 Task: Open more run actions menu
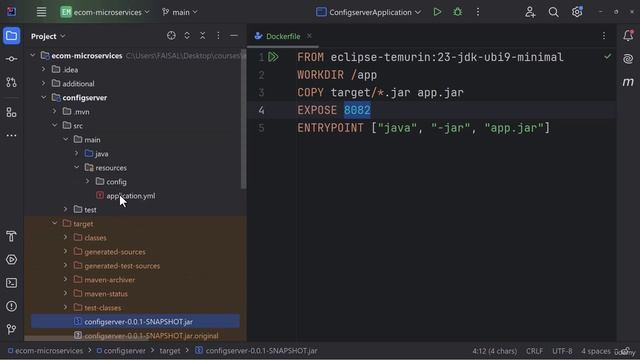[x=478, y=12]
